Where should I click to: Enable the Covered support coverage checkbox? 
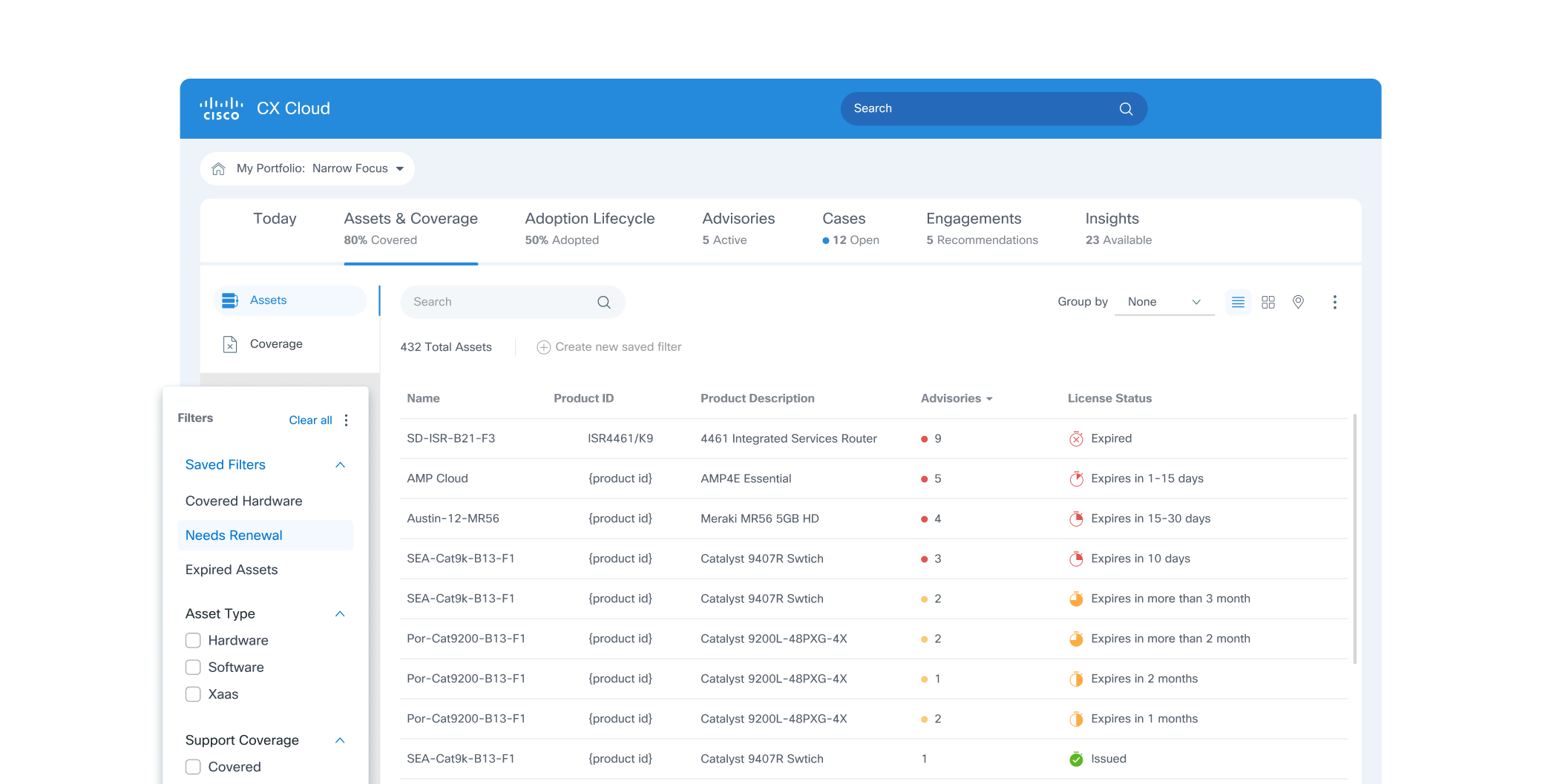193,767
